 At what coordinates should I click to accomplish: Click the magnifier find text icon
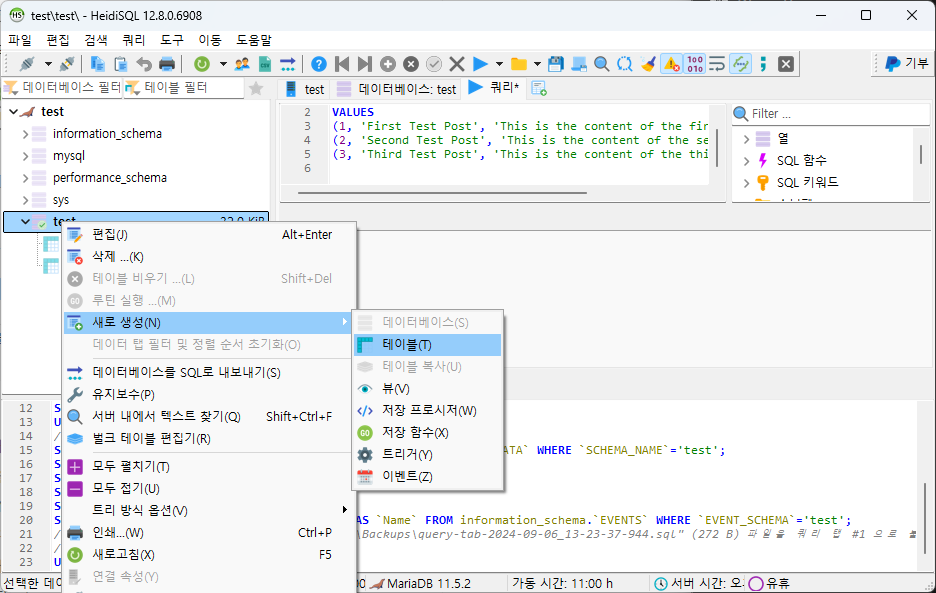[x=602, y=64]
